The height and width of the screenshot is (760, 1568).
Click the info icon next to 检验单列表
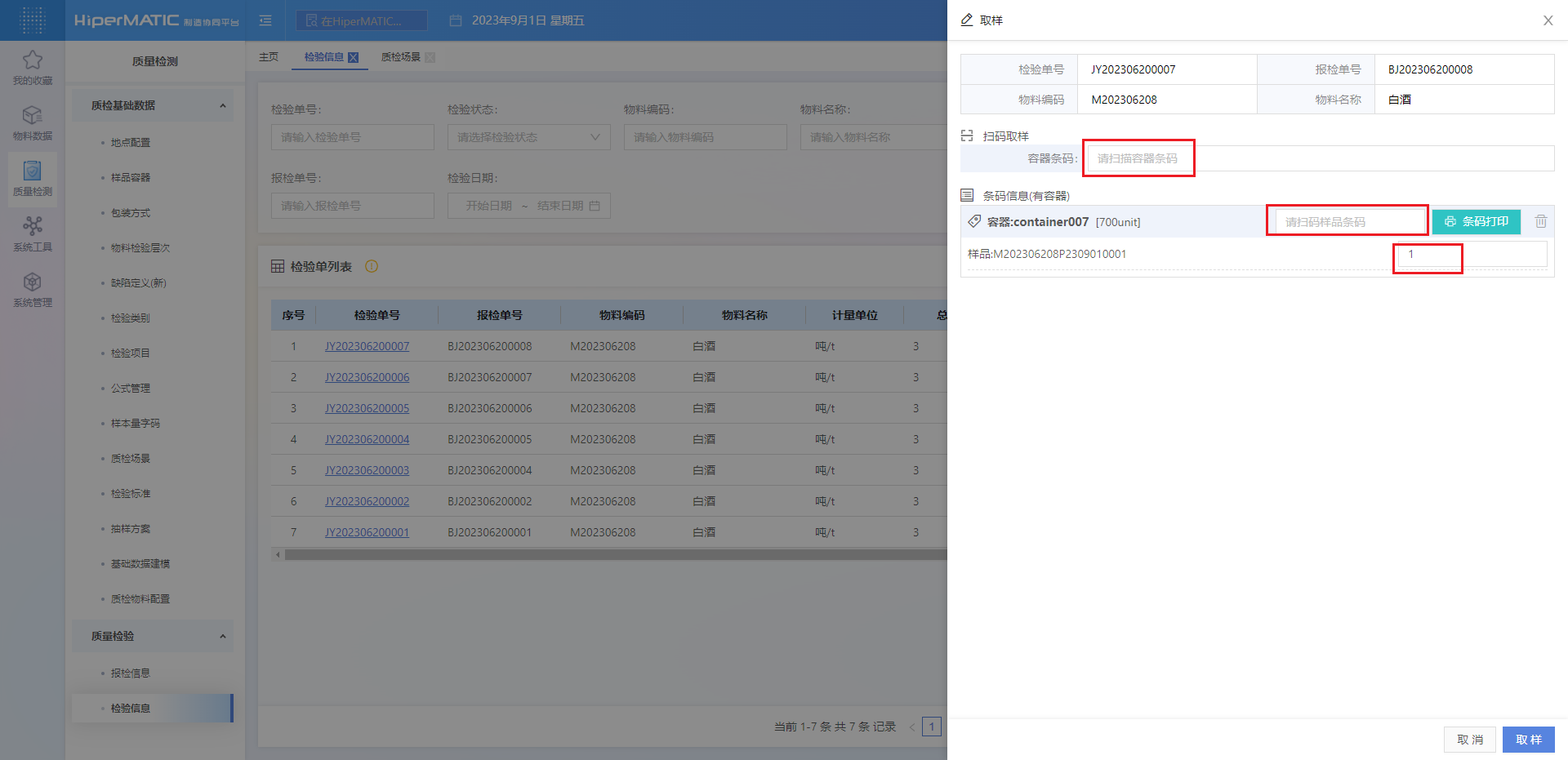pos(372,266)
